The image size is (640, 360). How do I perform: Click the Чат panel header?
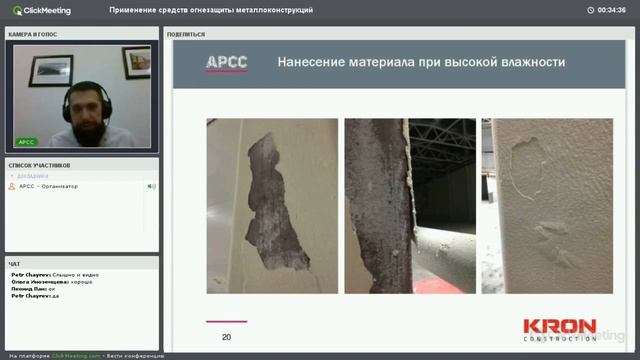tap(82, 264)
